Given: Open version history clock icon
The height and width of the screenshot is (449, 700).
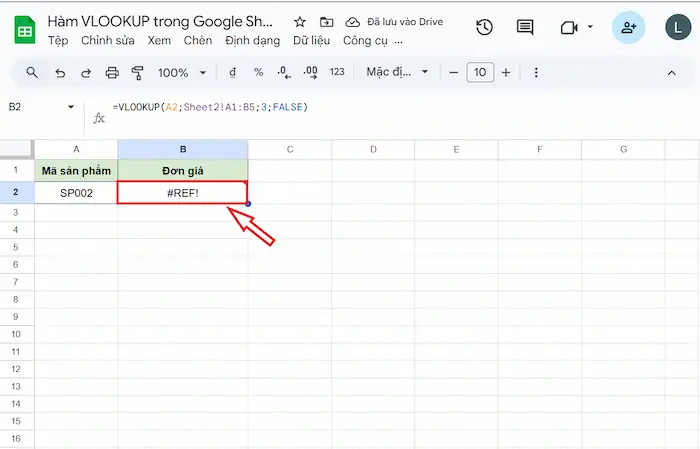Looking at the screenshot, I should (484, 28).
